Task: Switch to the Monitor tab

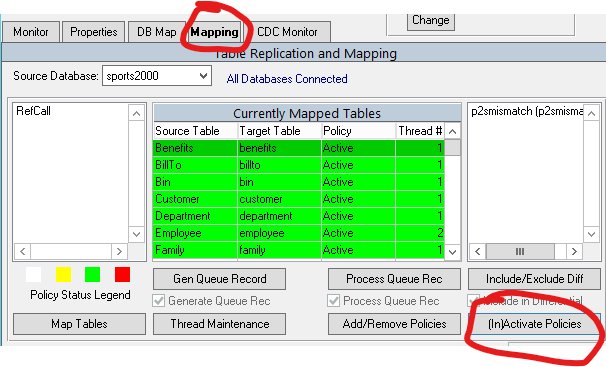Action: click(x=31, y=32)
